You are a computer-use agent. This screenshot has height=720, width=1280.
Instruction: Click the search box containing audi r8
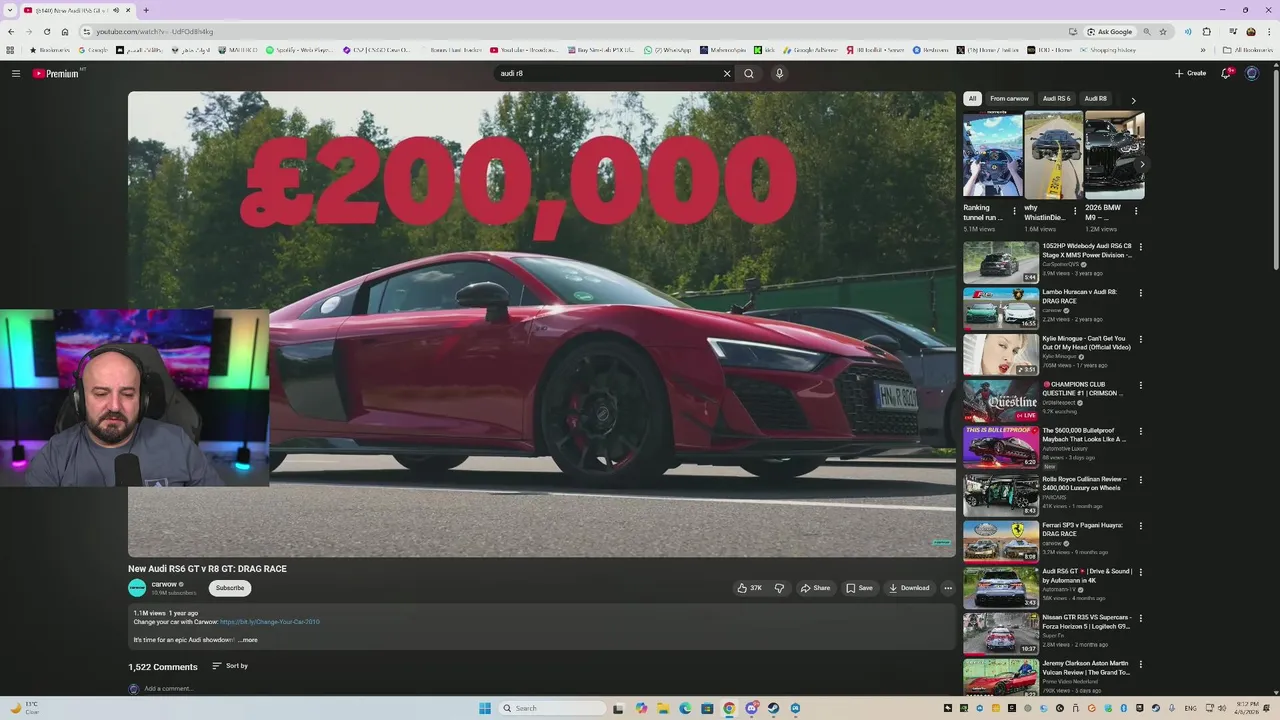pos(608,73)
